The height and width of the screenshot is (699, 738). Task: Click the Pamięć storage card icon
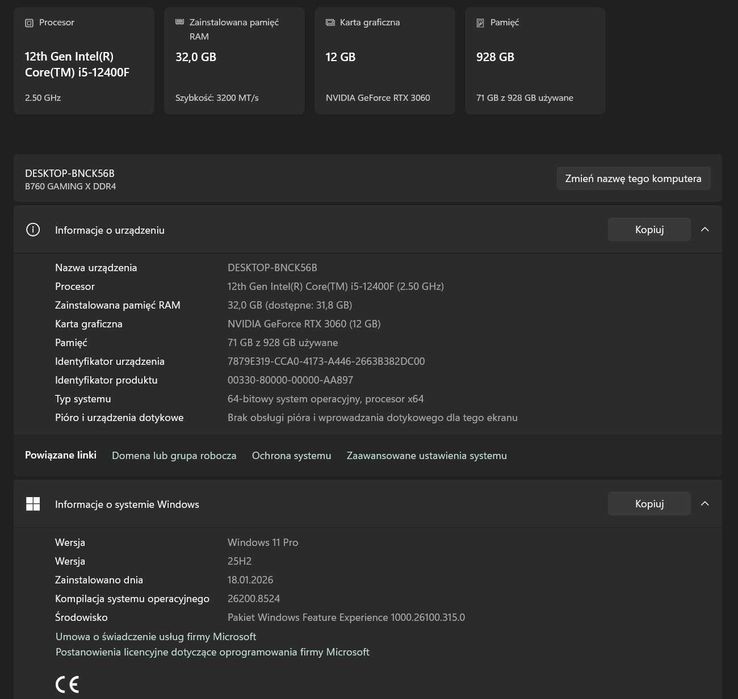click(x=480, y=23)
